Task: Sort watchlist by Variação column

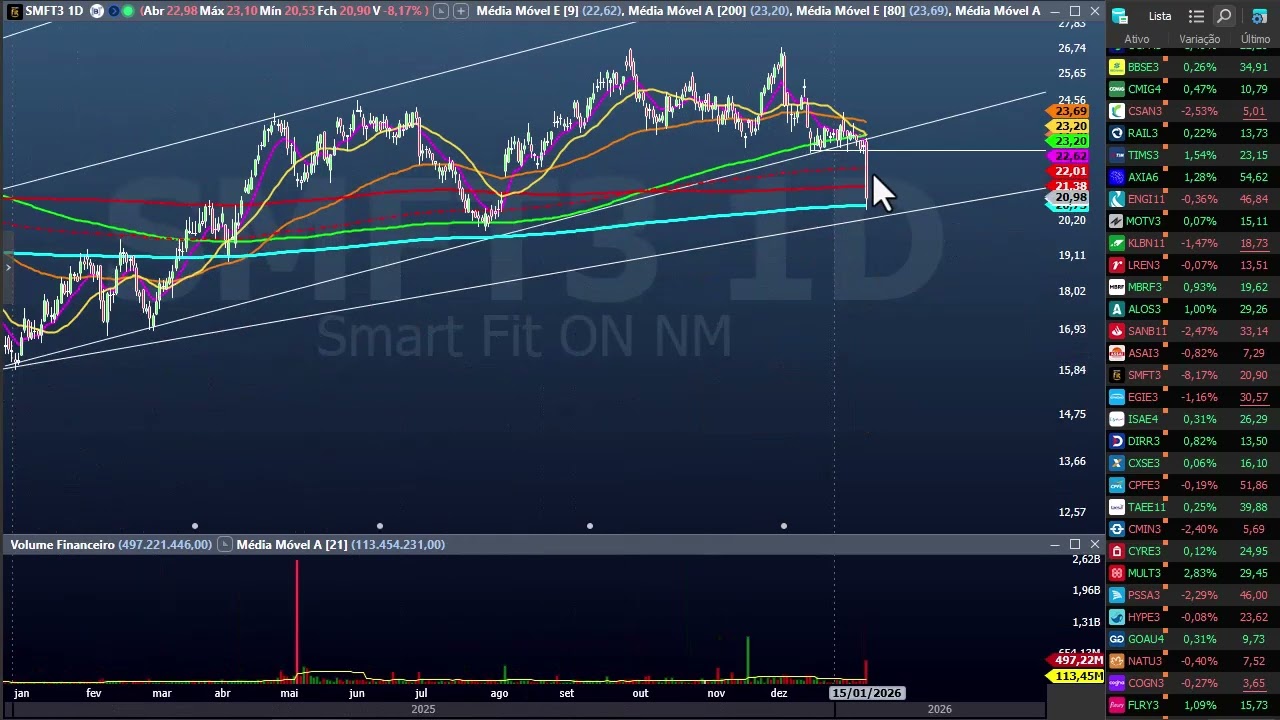Action: pyautogui.click(x=1199, y=39)
